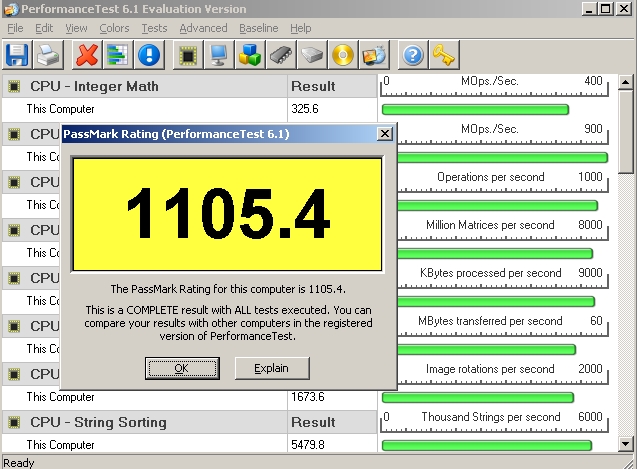The width and height of the screenshot is (637, 469).
Task: Click the Explain button
Action: pyautogui.click(x=272, y=369)
